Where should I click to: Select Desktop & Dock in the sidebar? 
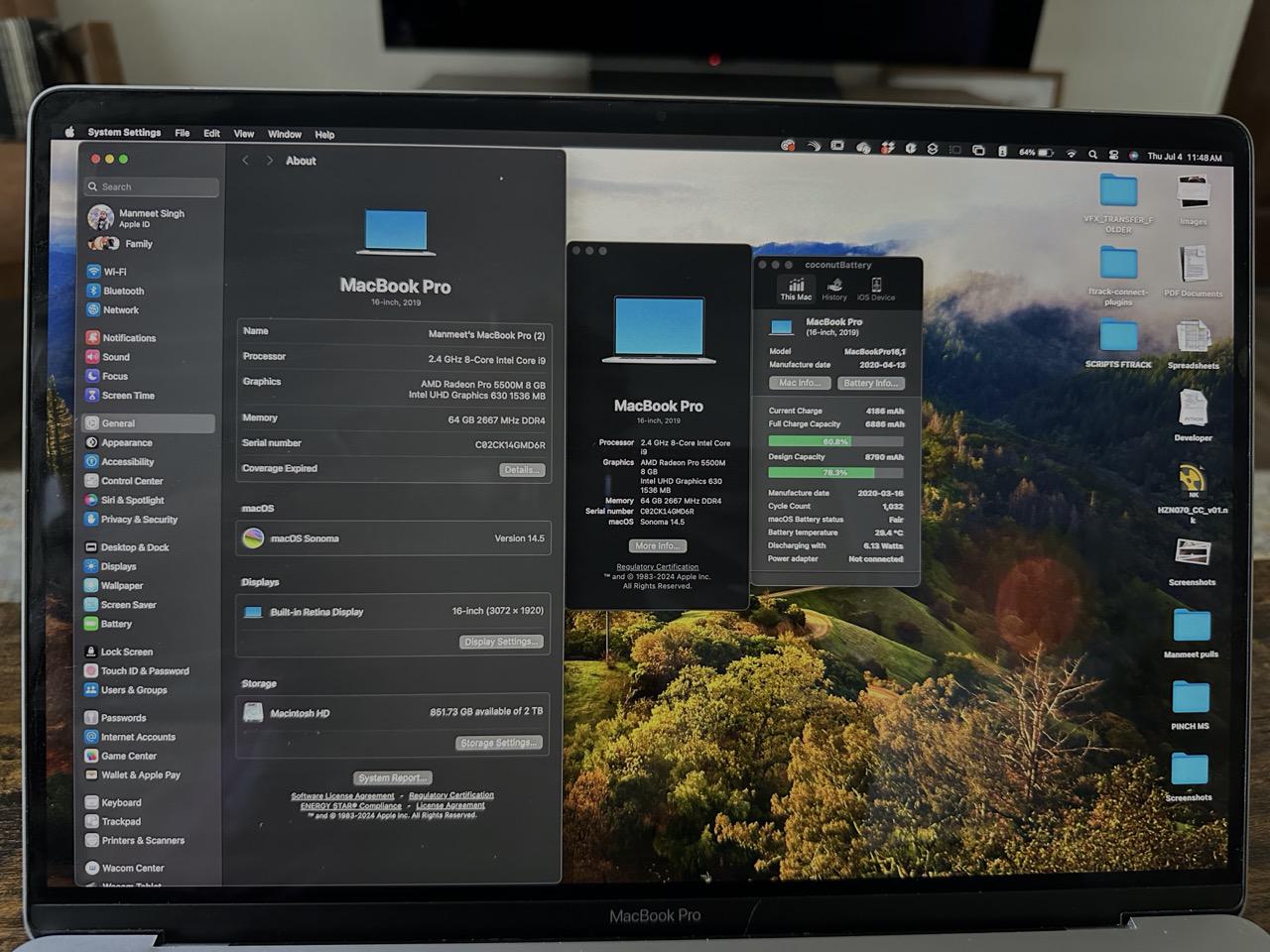tap(127, 547)
